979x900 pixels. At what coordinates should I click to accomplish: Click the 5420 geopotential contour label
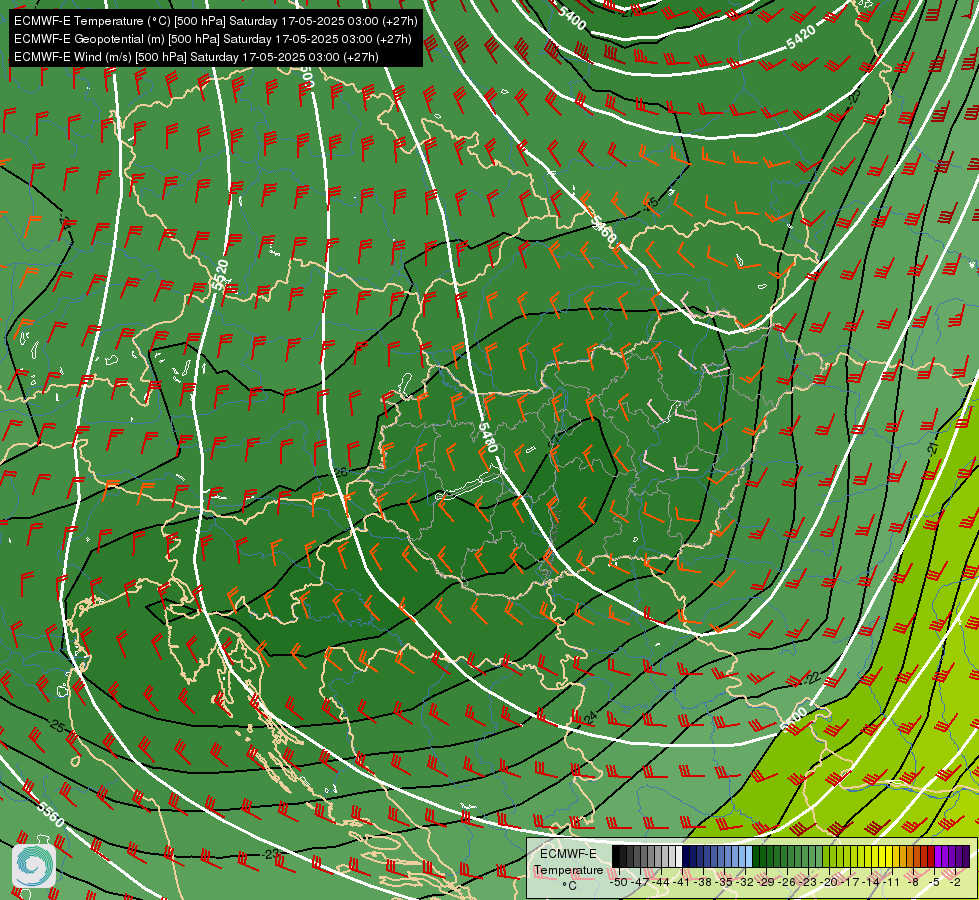pos(800,37)
